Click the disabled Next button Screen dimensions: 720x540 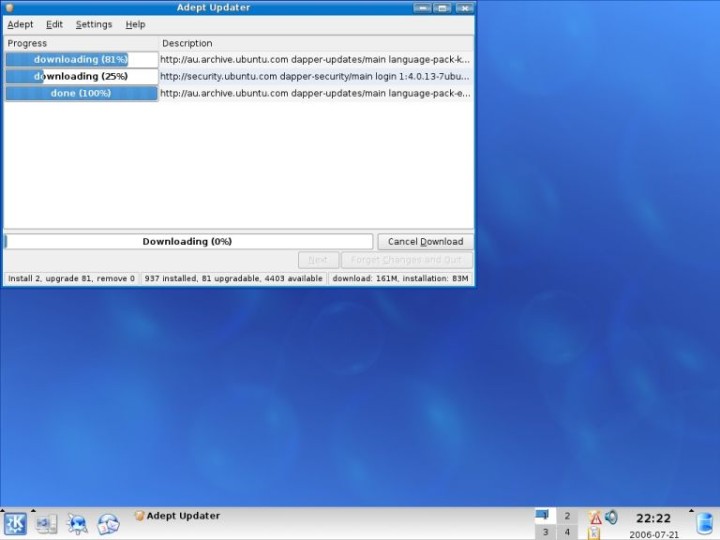click(318, 260)
